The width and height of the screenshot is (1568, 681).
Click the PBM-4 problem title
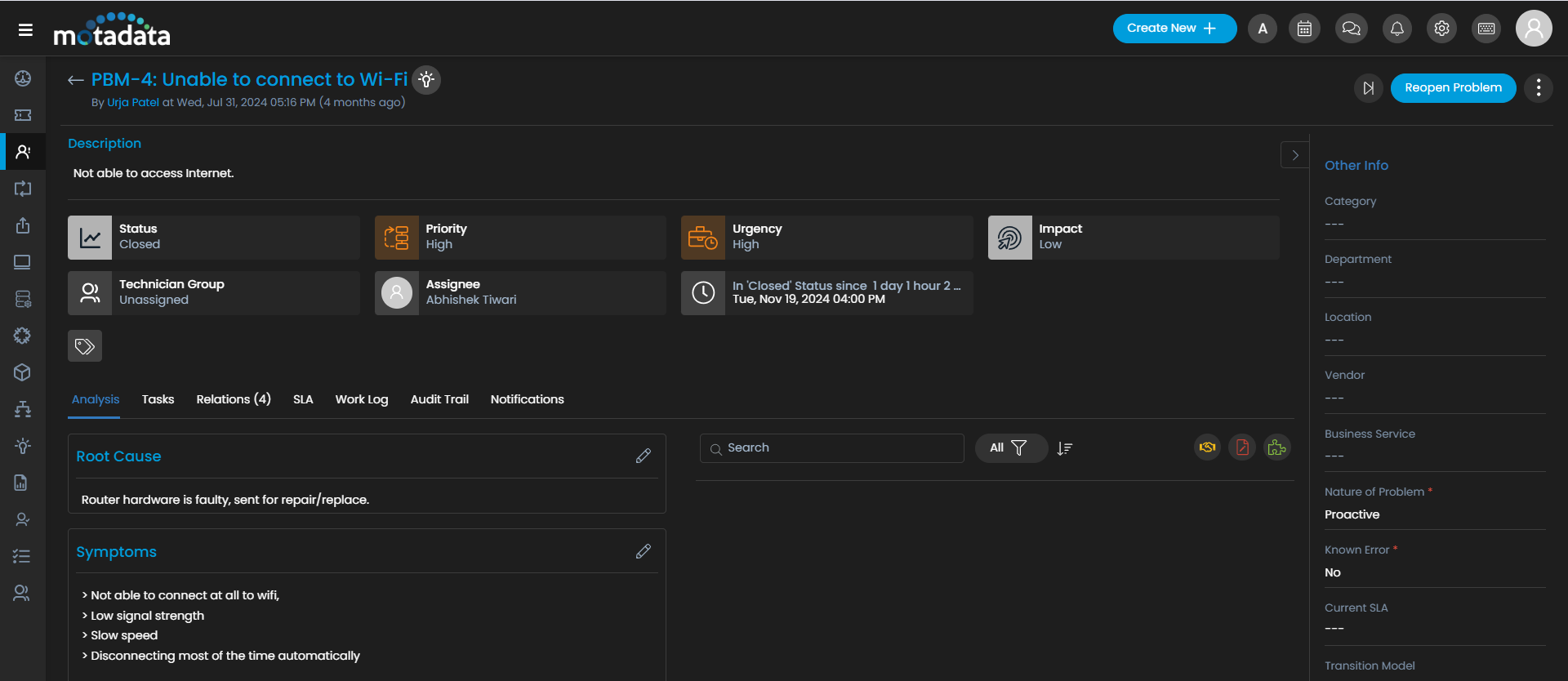pos(249,80)
